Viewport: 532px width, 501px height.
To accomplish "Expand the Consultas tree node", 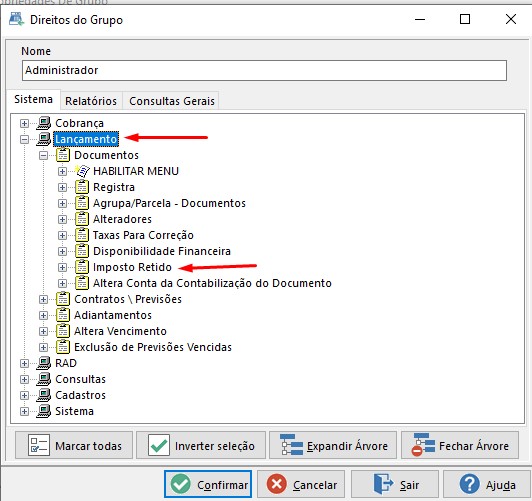I will coord(24,379).
